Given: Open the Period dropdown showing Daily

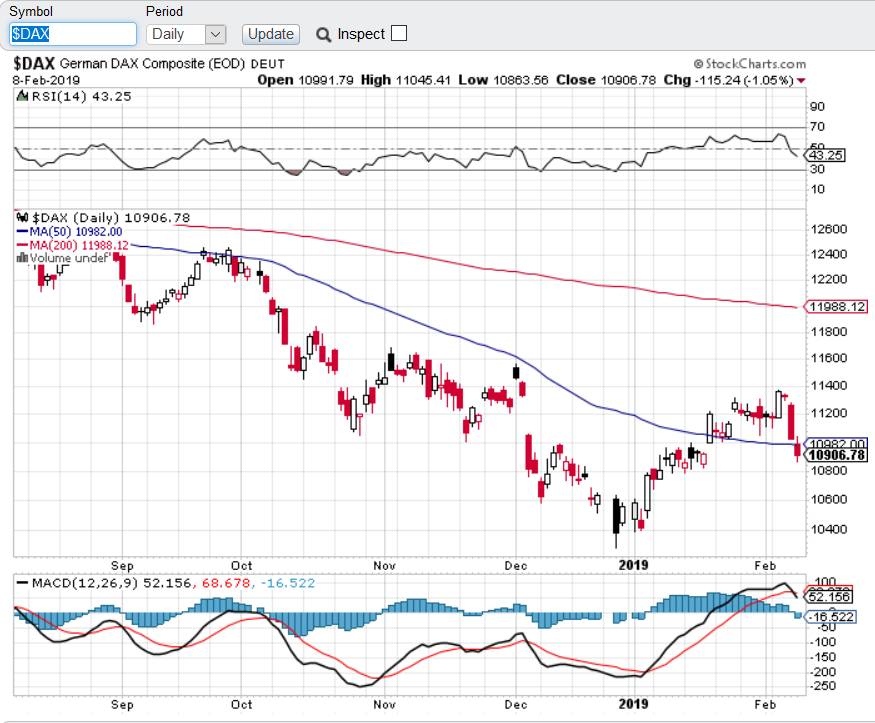Looking at the screenshot, I should [x=187, y=34].
